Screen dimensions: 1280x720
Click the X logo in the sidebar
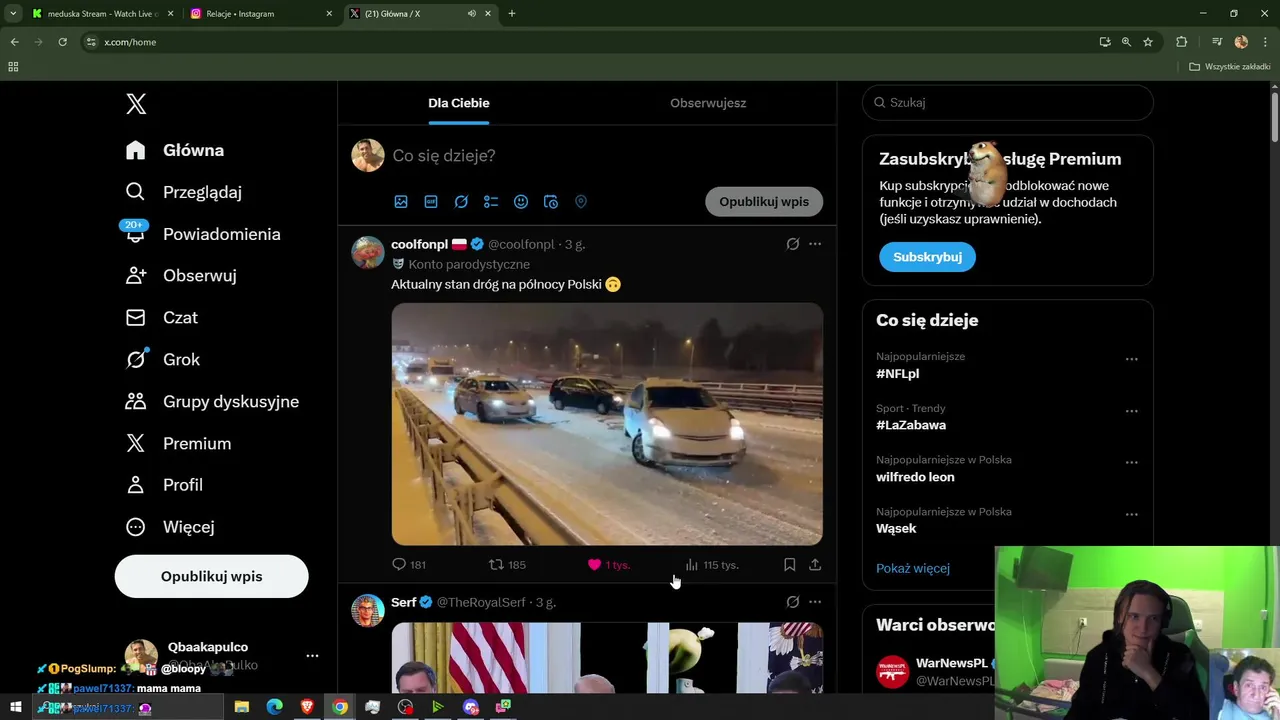tap(136, 103)
